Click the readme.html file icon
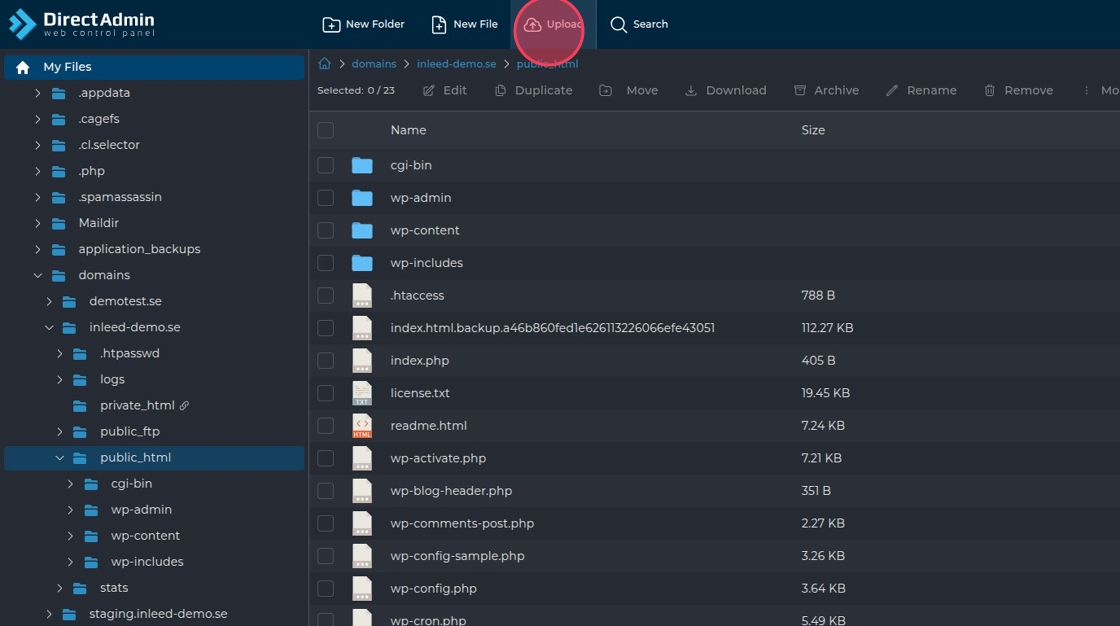The width and height of the screenshot is (1120, 626). point(362,426)
